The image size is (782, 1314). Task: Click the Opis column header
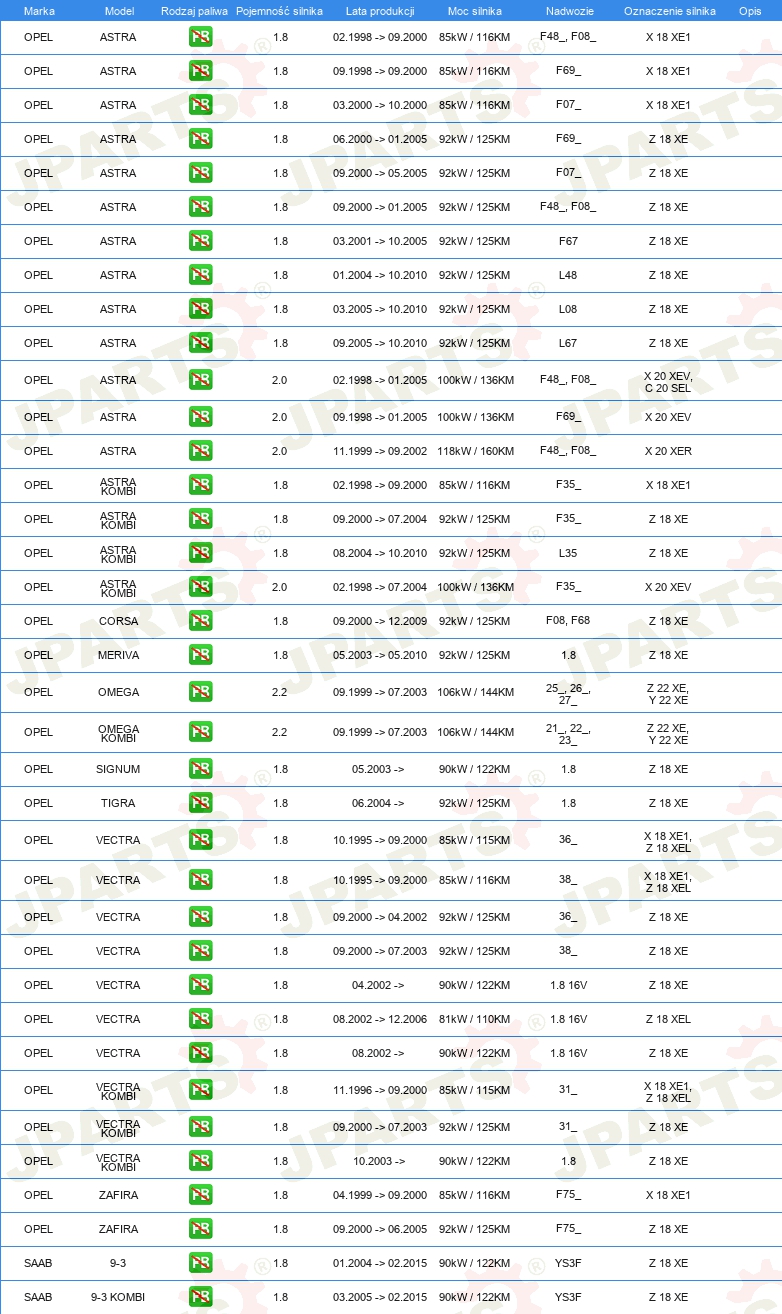point(749,11)
